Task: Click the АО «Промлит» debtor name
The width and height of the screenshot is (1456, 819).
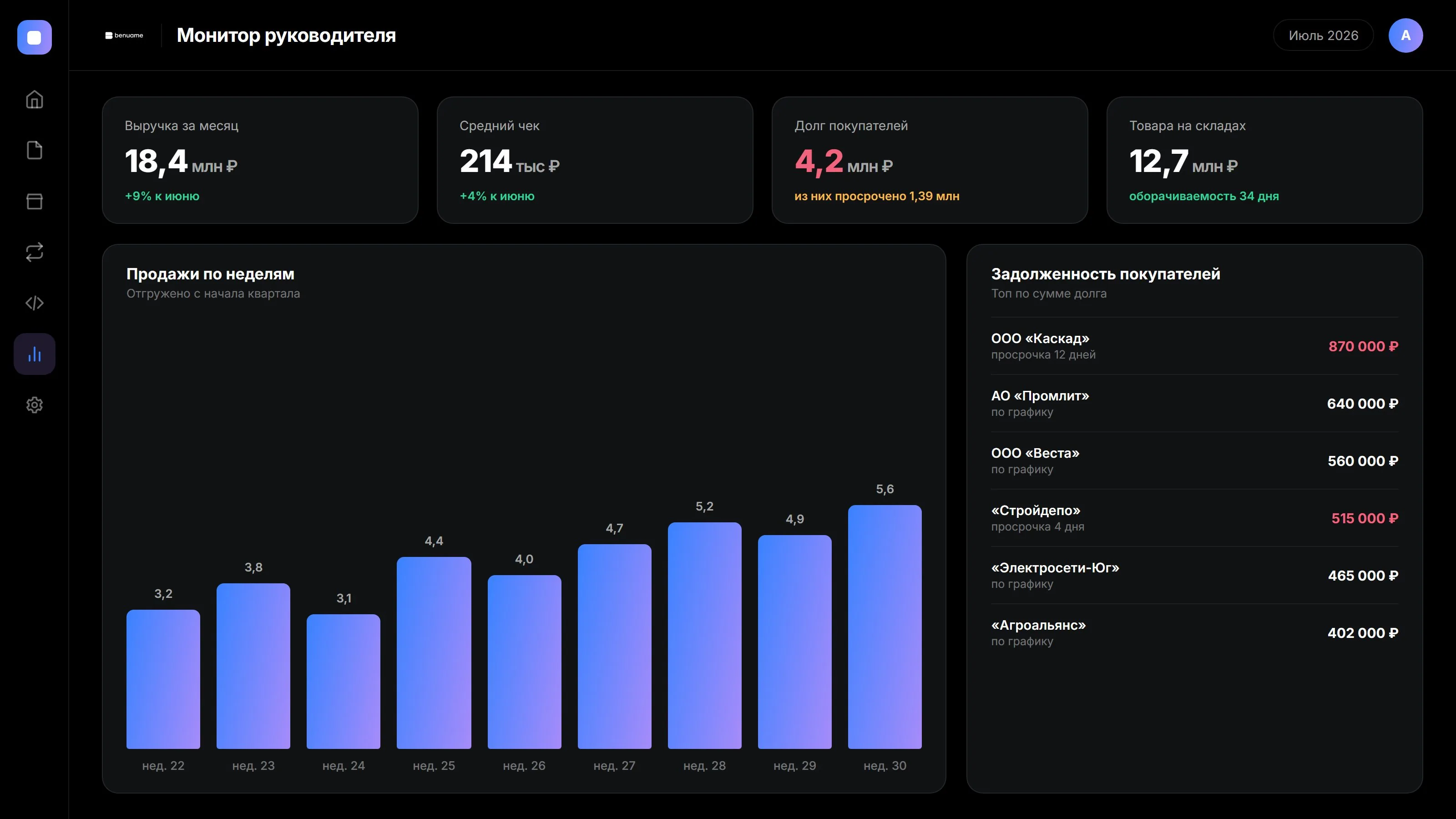Action: point(1040,396)
